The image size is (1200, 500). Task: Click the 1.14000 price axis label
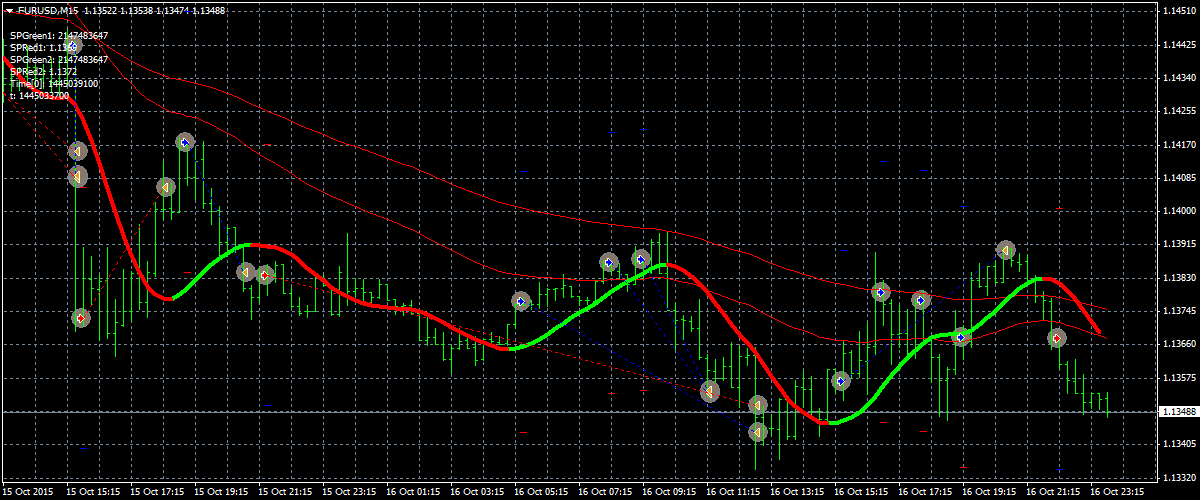pyautogui.click(x=1180, y=211)
